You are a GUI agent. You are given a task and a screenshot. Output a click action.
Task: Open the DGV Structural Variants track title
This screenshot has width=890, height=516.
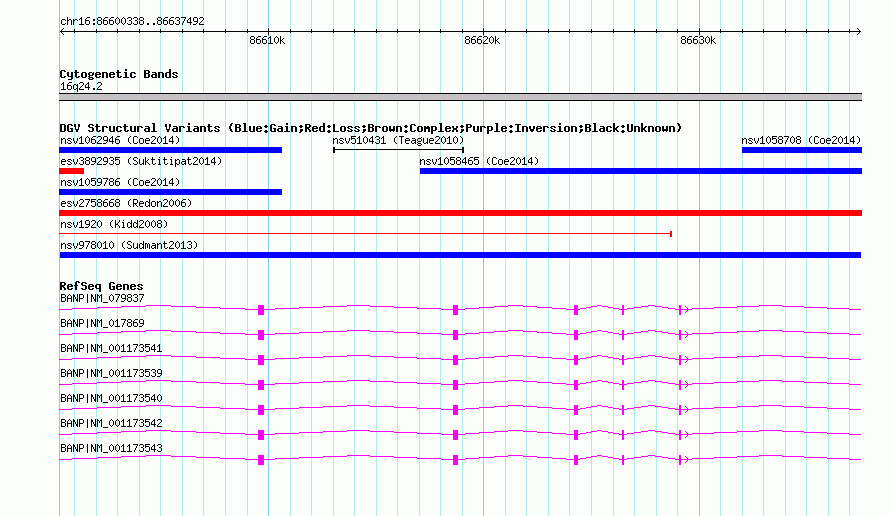371,128
